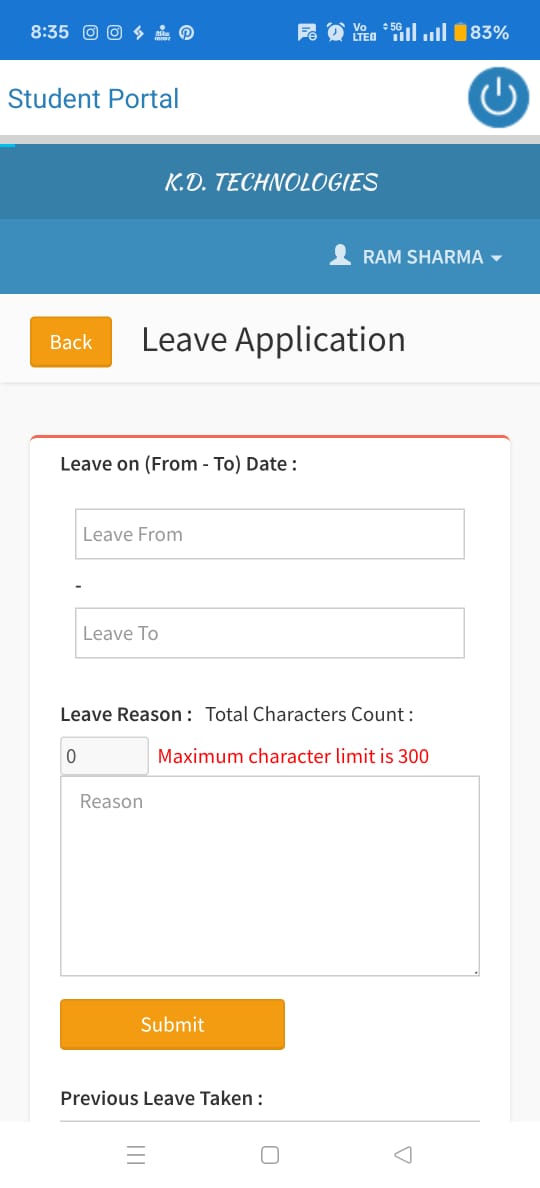The width and height of the screenshot is (540, 1188).
Task: Focus the Leave From date field
Action: tap(270, 534)
